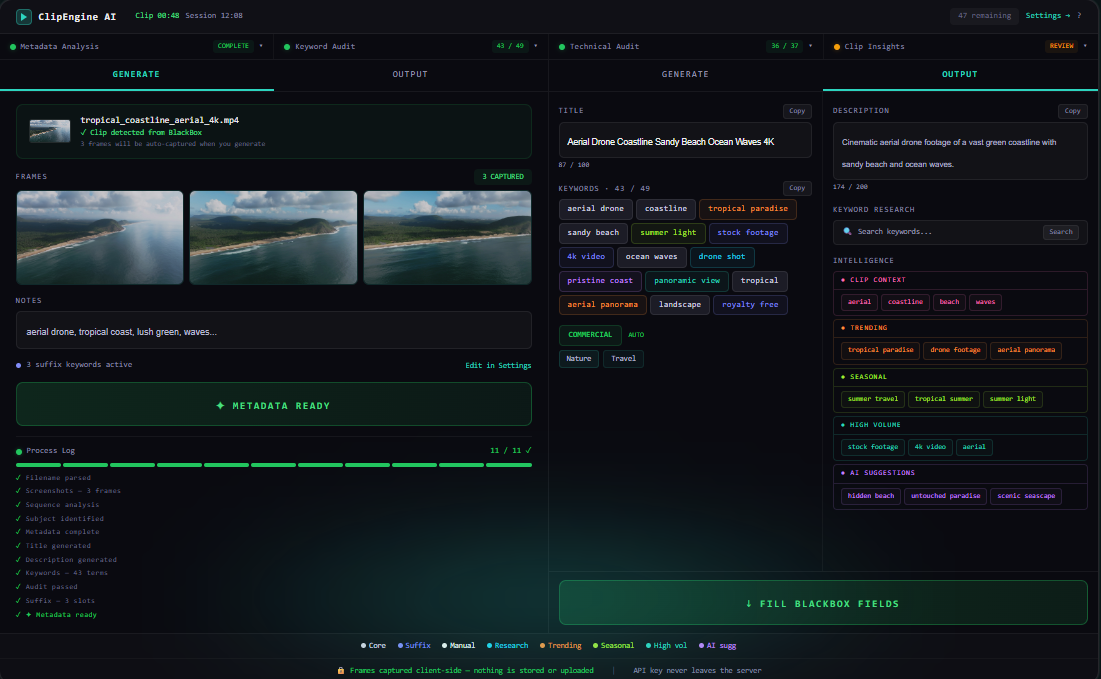1101x679 pixels.
Task: Expand the Keyword Audit dropdown arrow
Action: [x=536, y=46]
